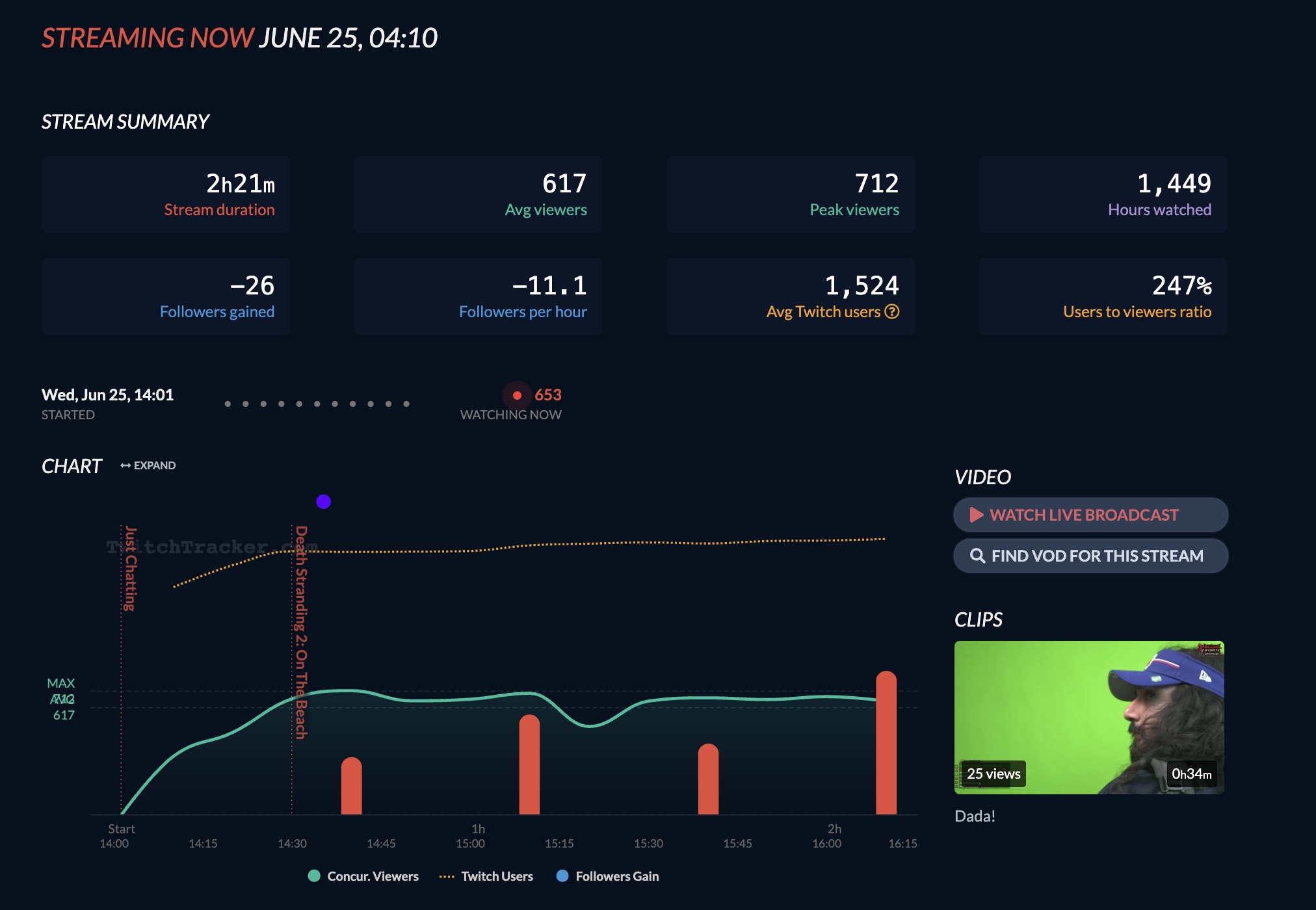This screenshot has width=1316, height=910.
Task: Click the tallest red bar near 16:10
Action: (886, 742)
